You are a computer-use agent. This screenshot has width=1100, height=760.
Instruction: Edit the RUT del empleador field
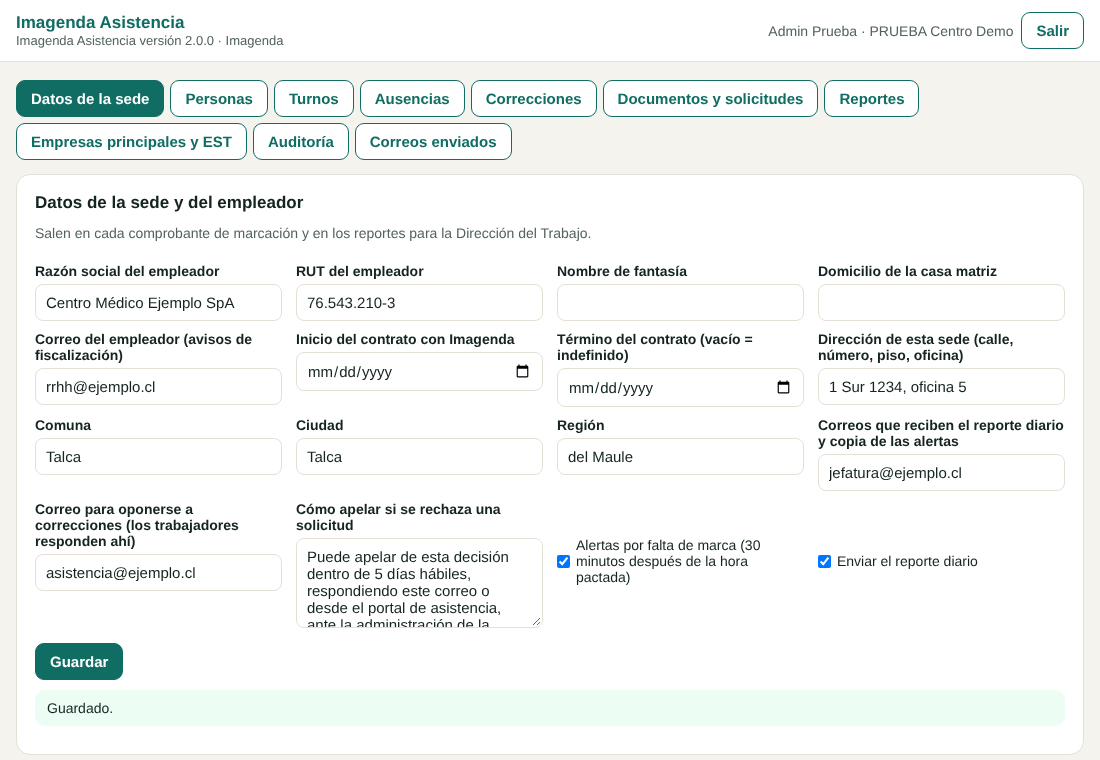point(420,302)
